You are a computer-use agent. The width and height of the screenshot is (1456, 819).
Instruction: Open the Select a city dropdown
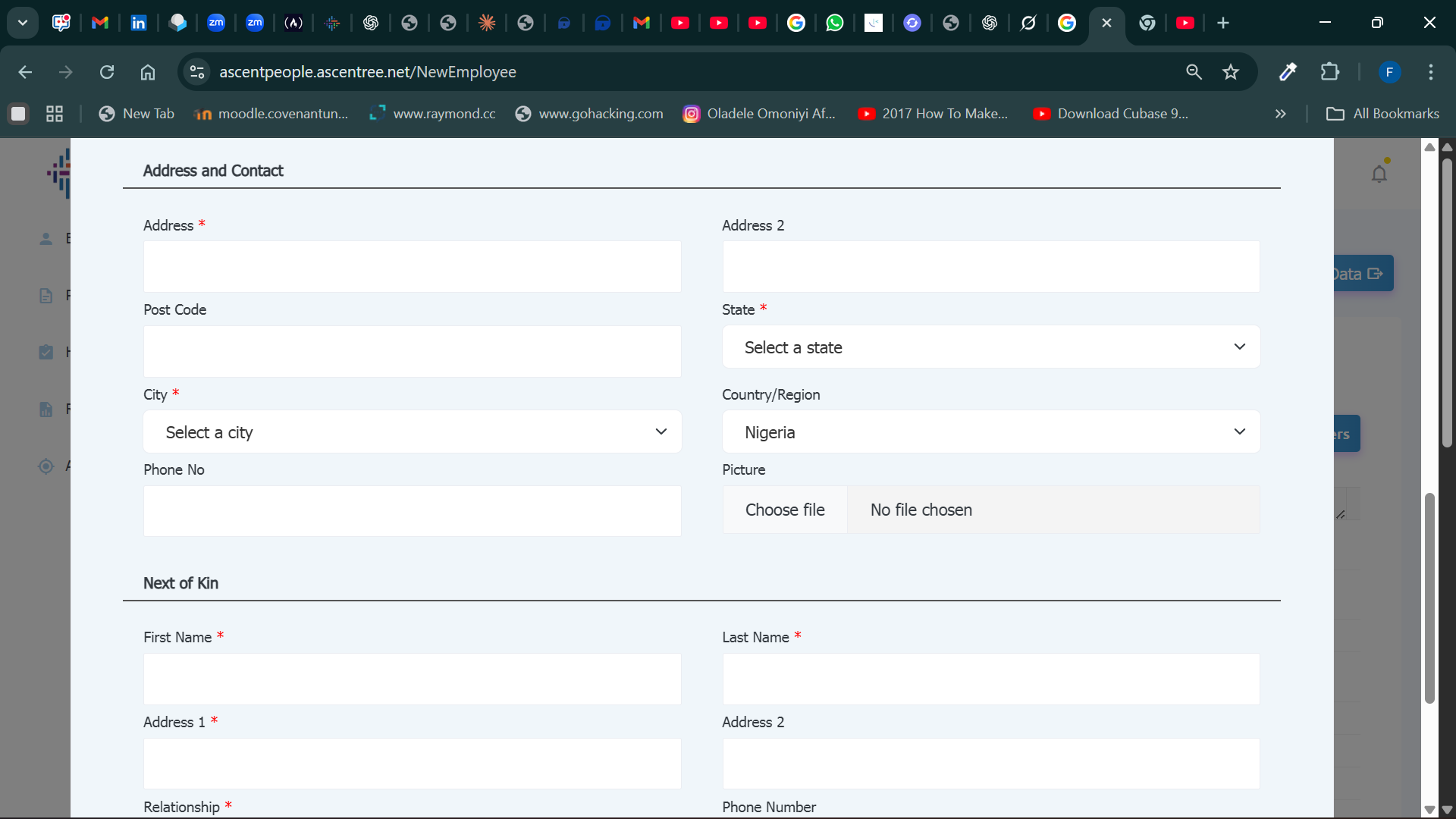(x=412, y=432)
